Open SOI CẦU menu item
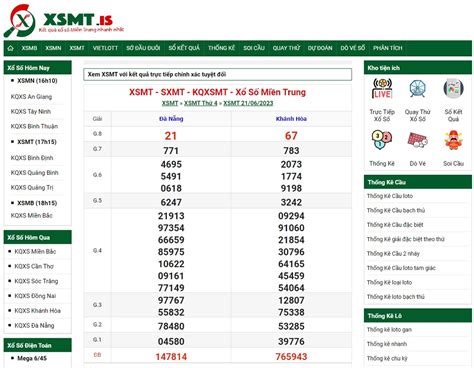474x368 pixels. (254, 48)
